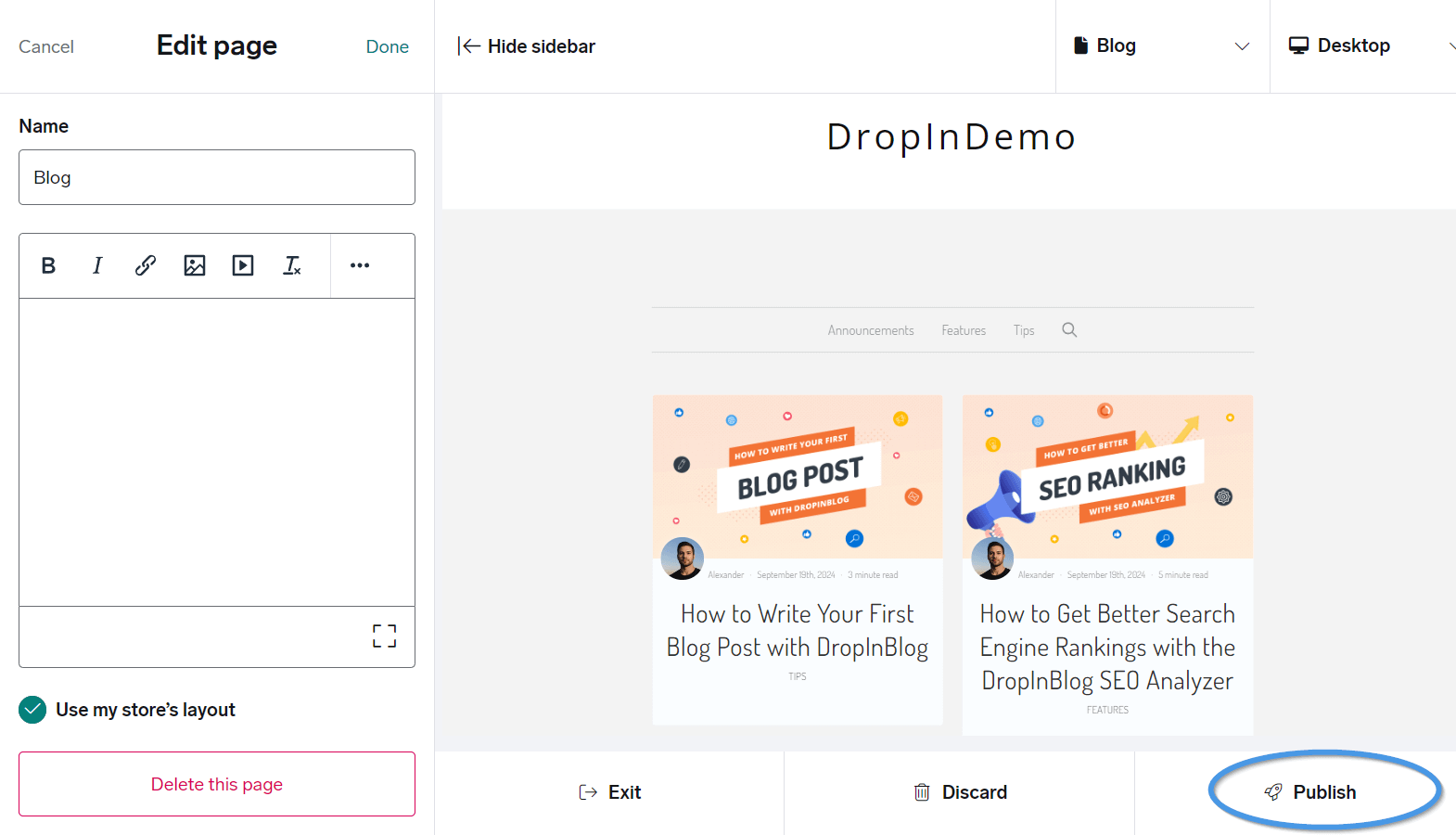Cancel editing the page
1456x835 pixels.
(46, 46)
